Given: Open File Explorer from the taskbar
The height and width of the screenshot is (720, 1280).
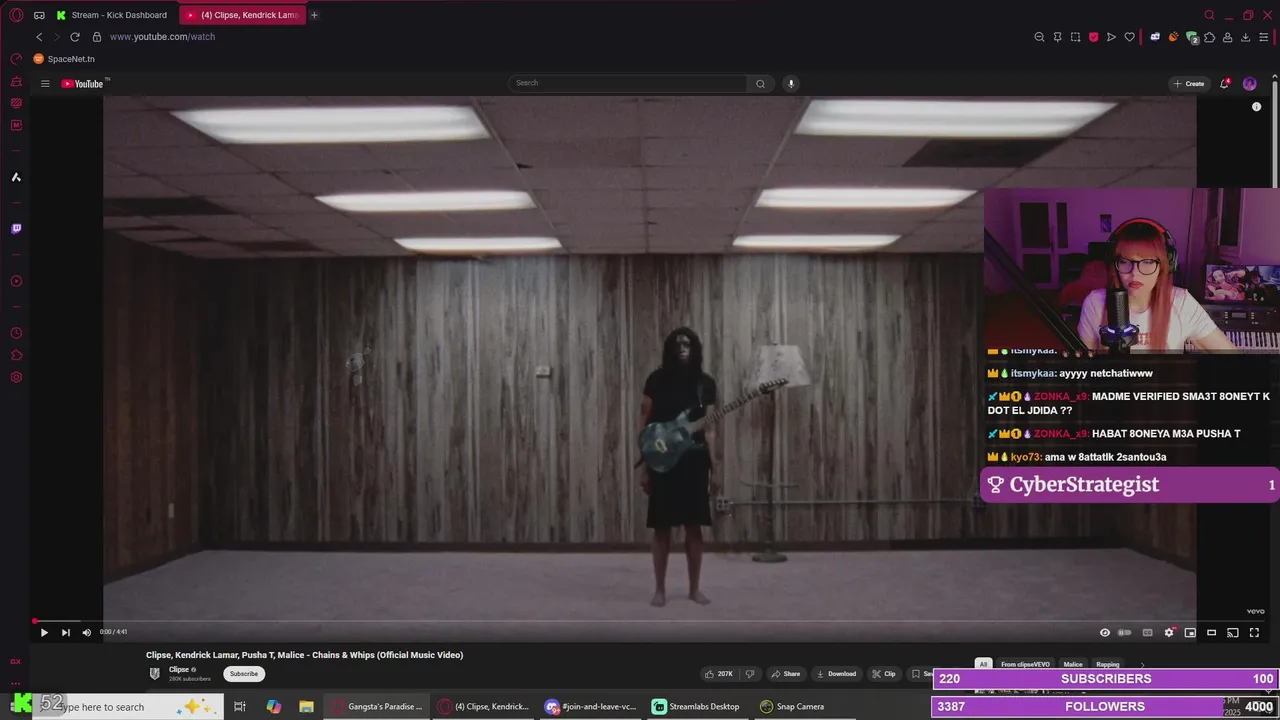Looking at the screenshot, I should pyautogui.click(x=307, y=707).
